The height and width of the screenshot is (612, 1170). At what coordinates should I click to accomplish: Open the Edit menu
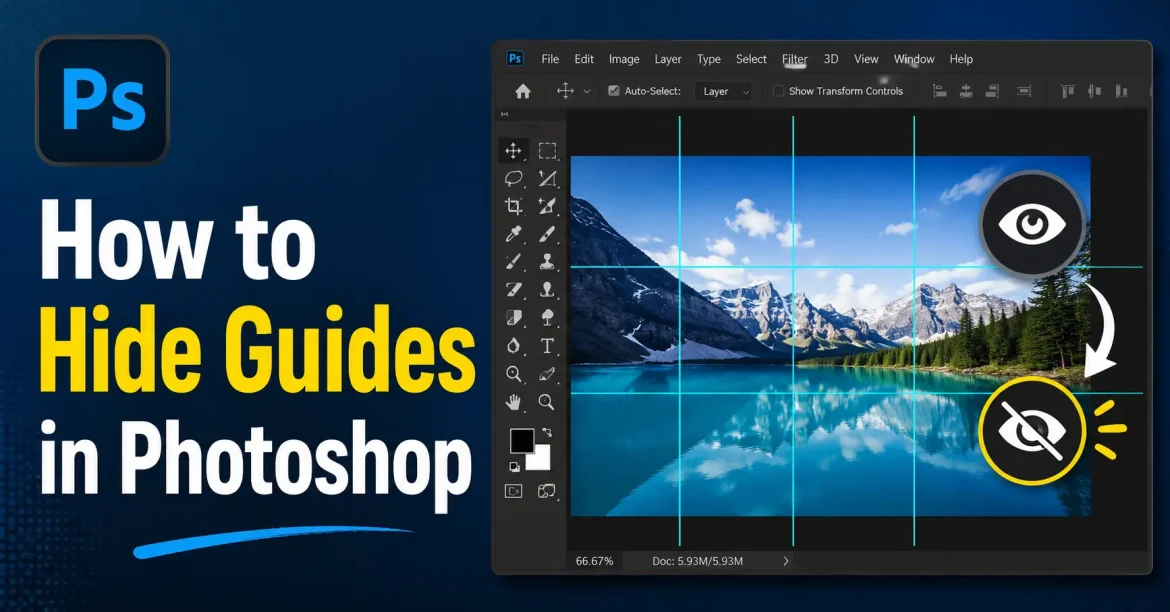click(584, 59)
